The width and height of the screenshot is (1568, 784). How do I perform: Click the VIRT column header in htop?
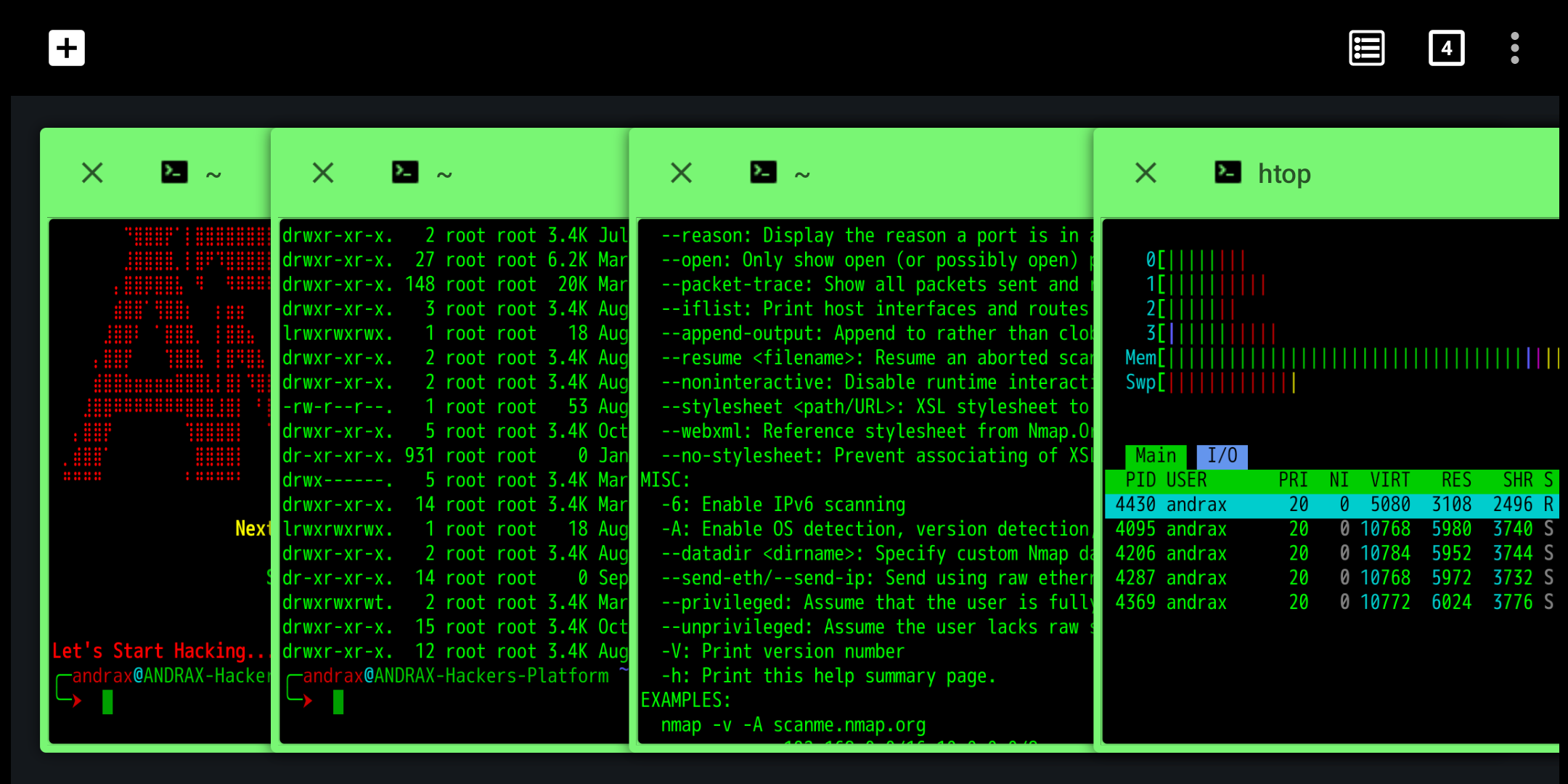pyautogui.click(x=1389, y=480)
